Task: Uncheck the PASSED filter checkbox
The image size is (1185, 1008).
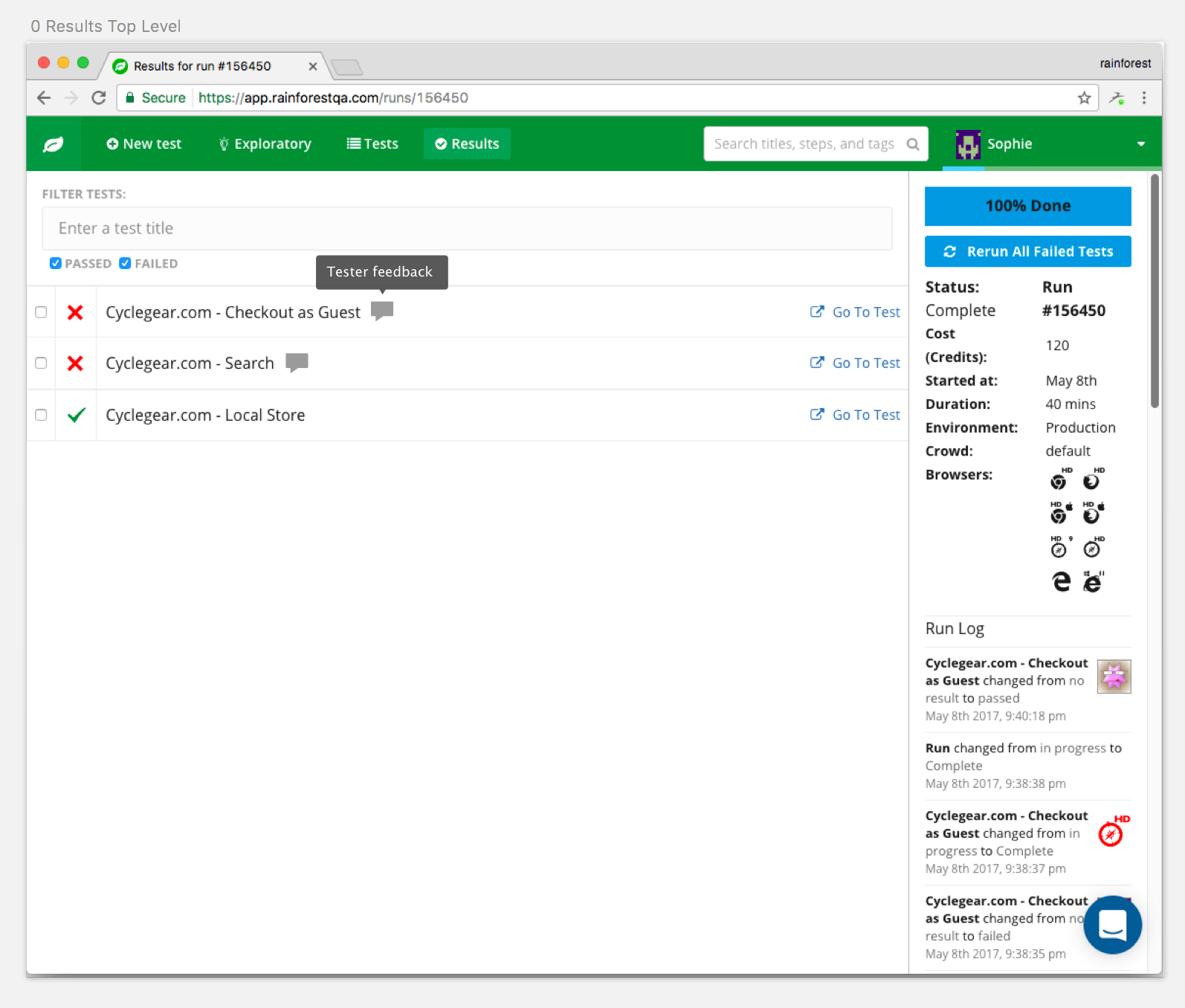Action: [x=55, y=263]
